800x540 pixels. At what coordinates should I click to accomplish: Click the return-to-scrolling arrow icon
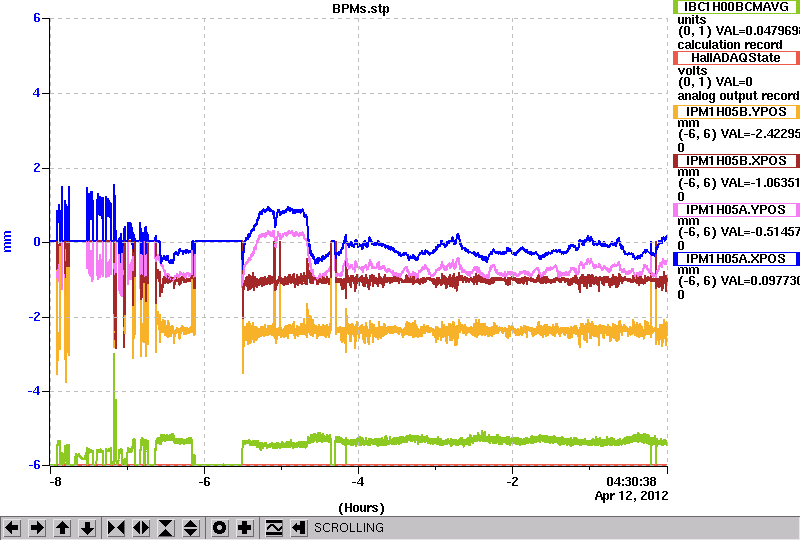click(x=299, y=527)
